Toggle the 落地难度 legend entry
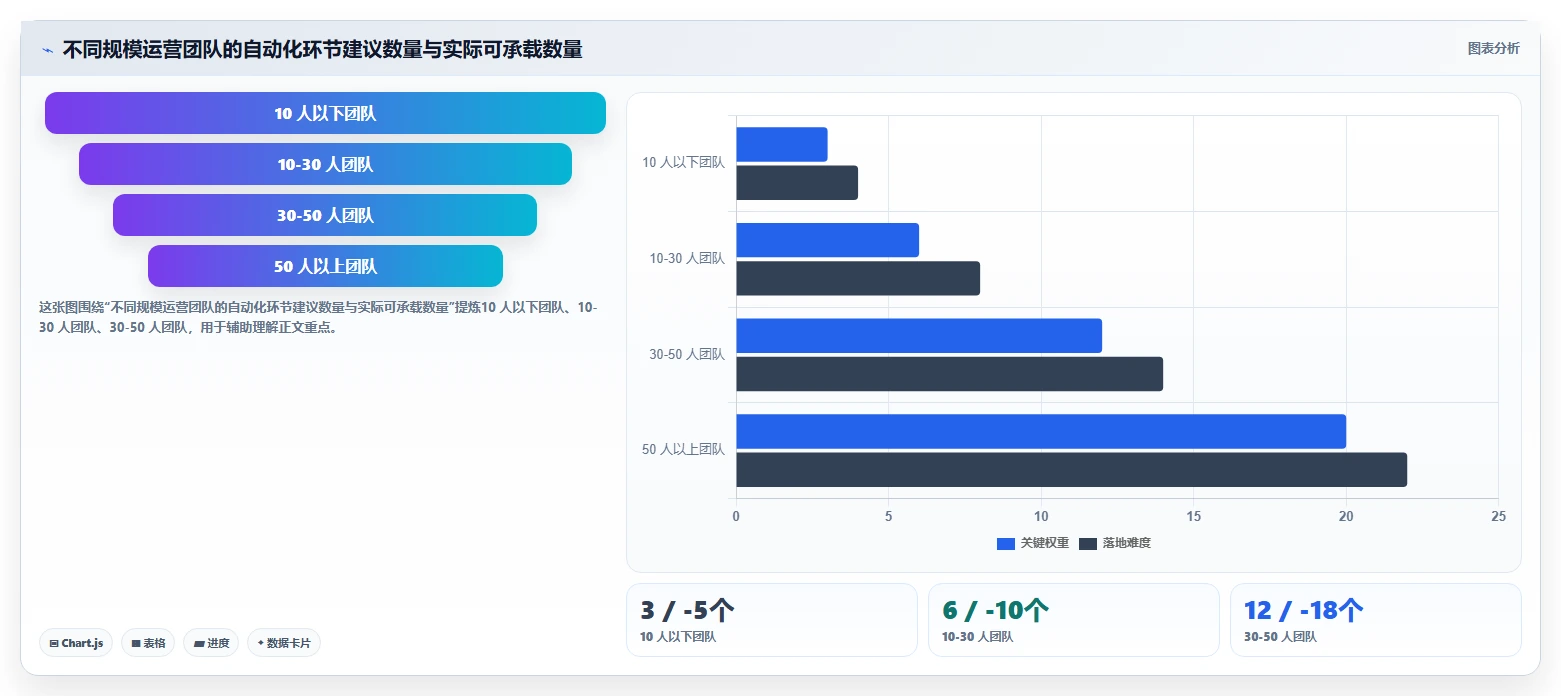 1115,543
